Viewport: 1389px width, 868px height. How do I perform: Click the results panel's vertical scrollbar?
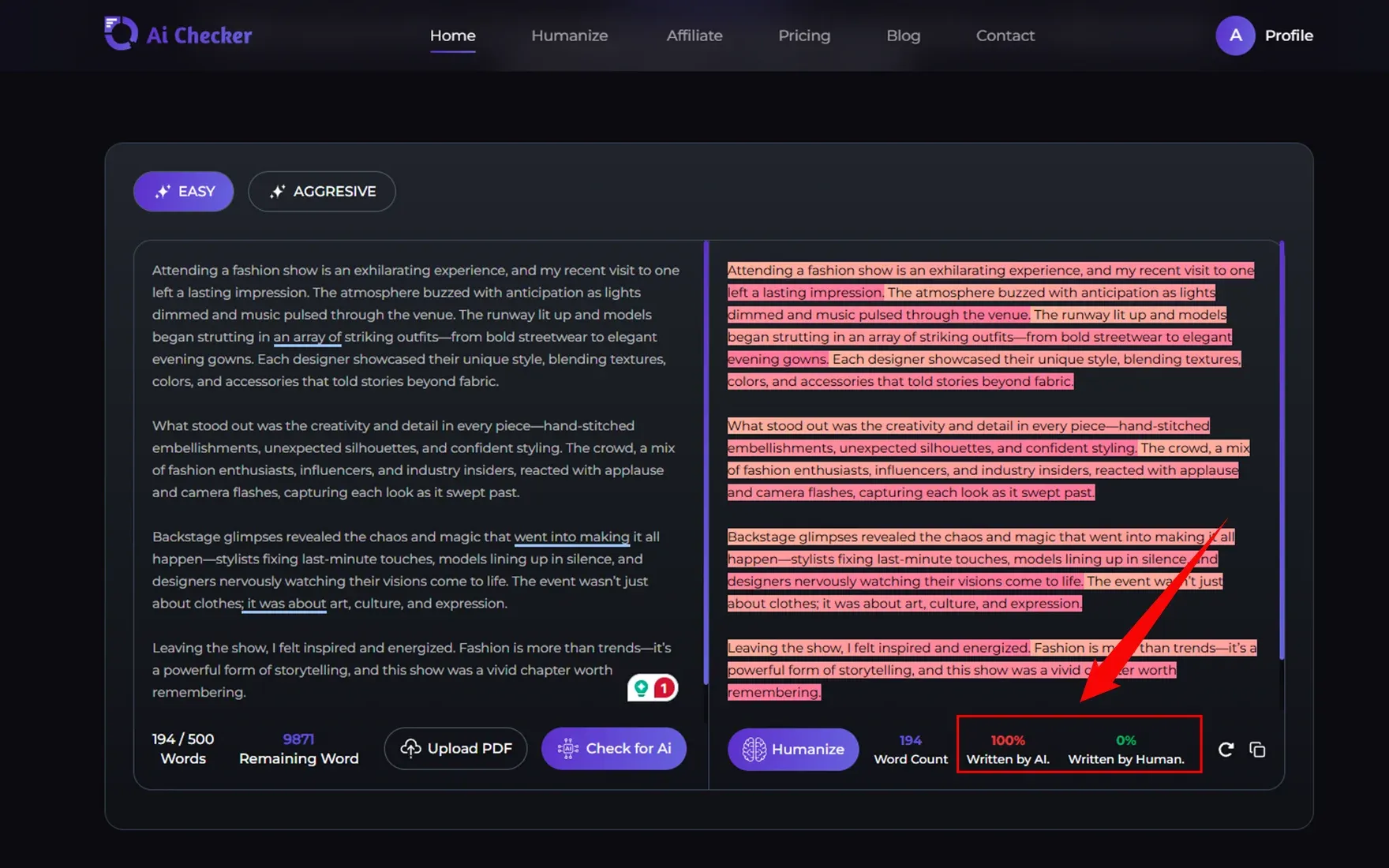point(1282,451)
